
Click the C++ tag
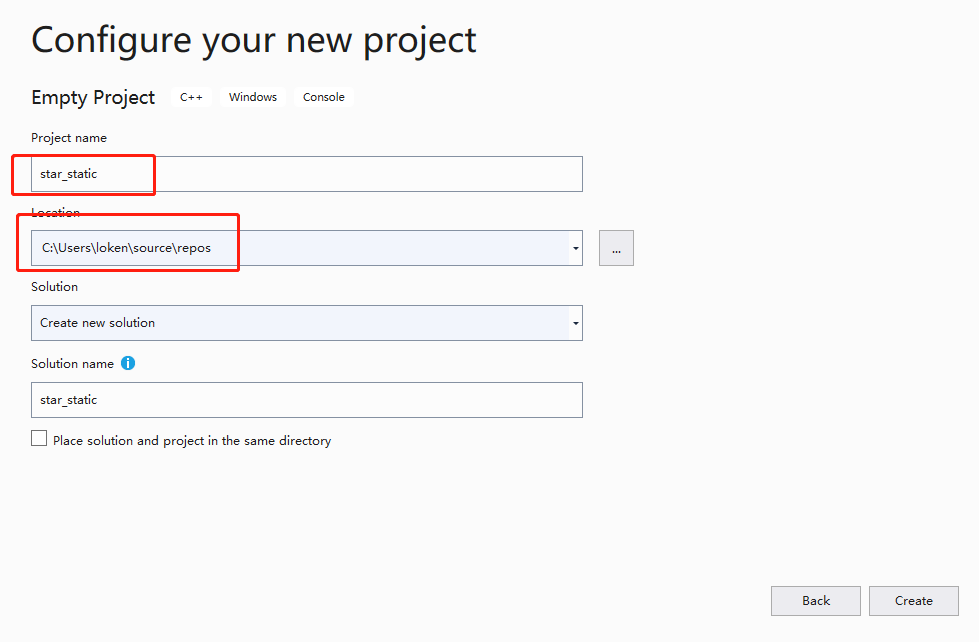point(191,97)
